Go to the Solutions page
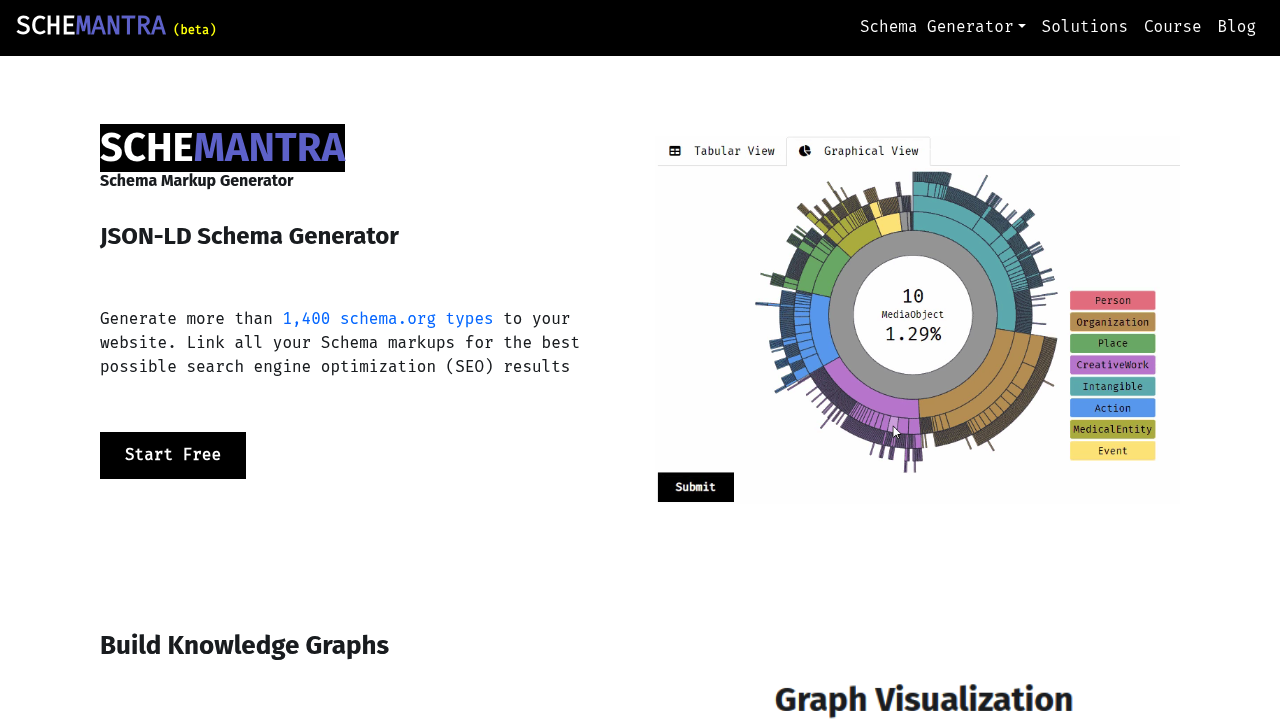1280x720 pixels. click(1084, 27)
